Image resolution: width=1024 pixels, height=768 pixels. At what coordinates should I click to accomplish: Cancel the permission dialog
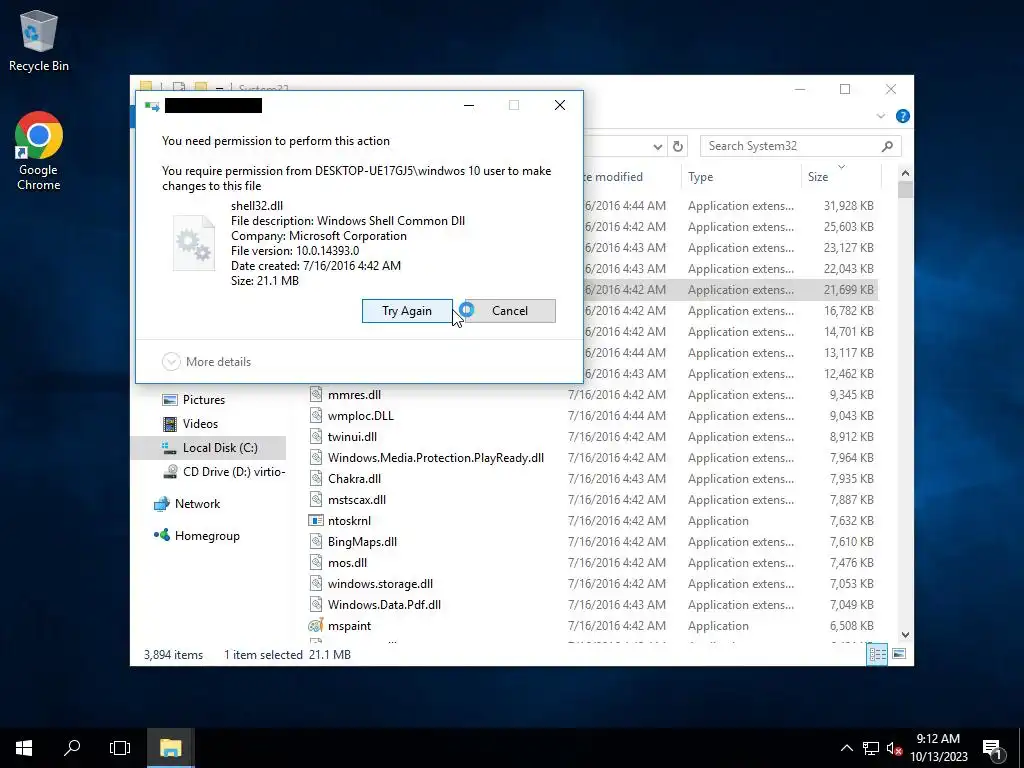coord(509,311)
